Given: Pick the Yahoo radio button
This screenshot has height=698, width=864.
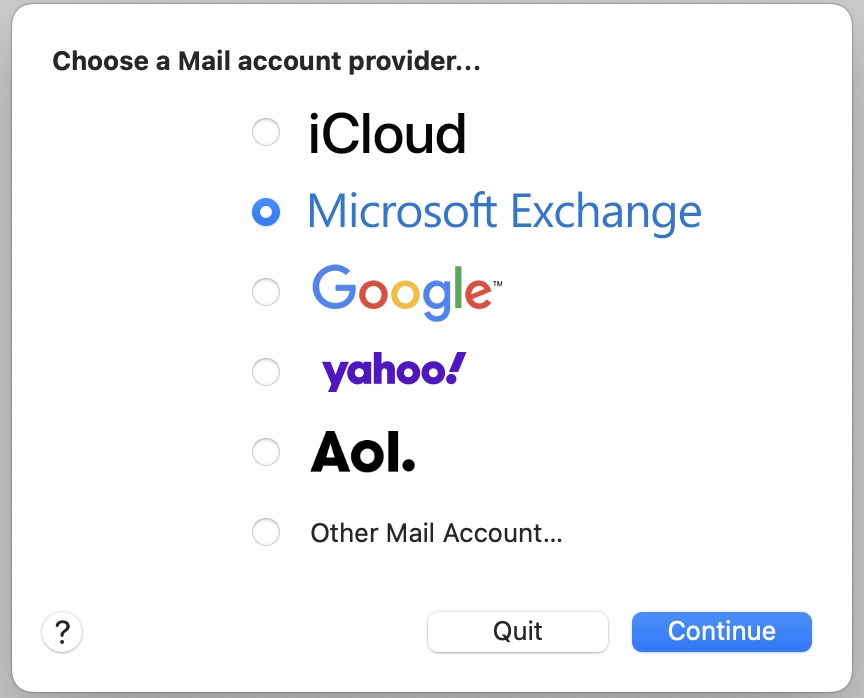Looking at the screenshot, I should 266,372.
